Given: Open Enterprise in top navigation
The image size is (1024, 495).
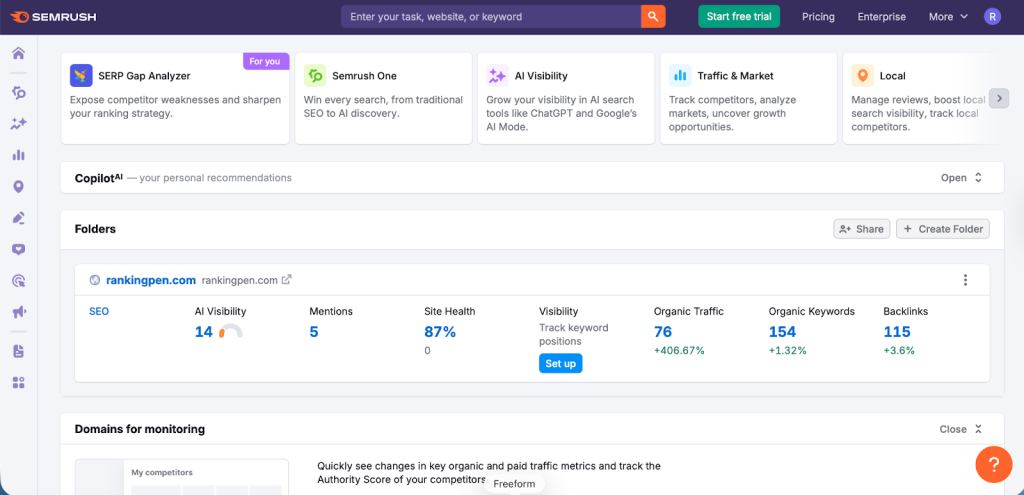Looking at the screenshot, I should click(x=881, y=17).
